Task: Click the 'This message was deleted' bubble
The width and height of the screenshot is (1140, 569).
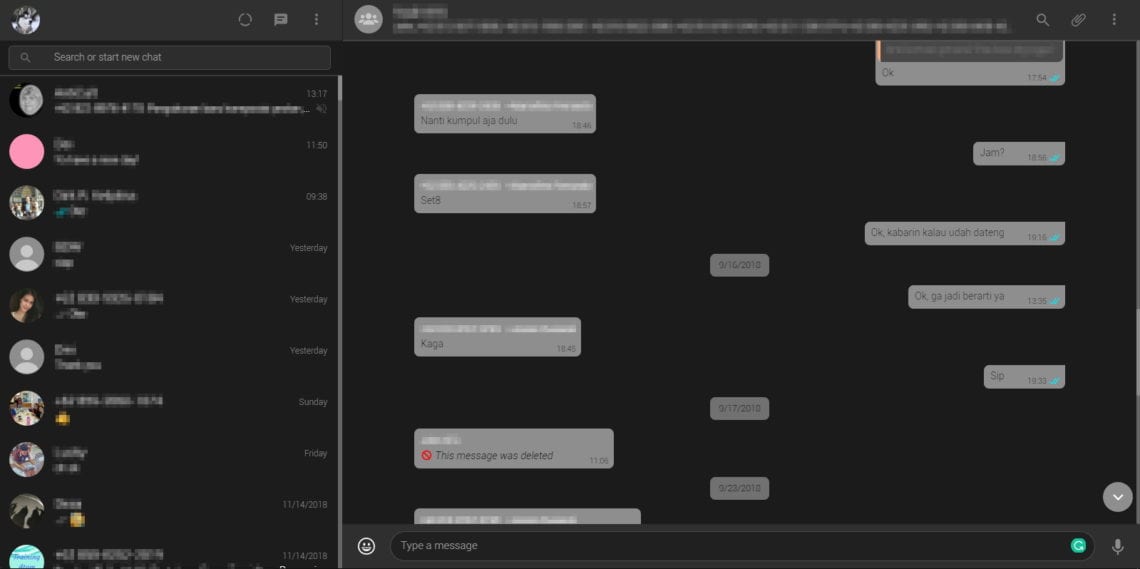Action: (x=513, y=449)
